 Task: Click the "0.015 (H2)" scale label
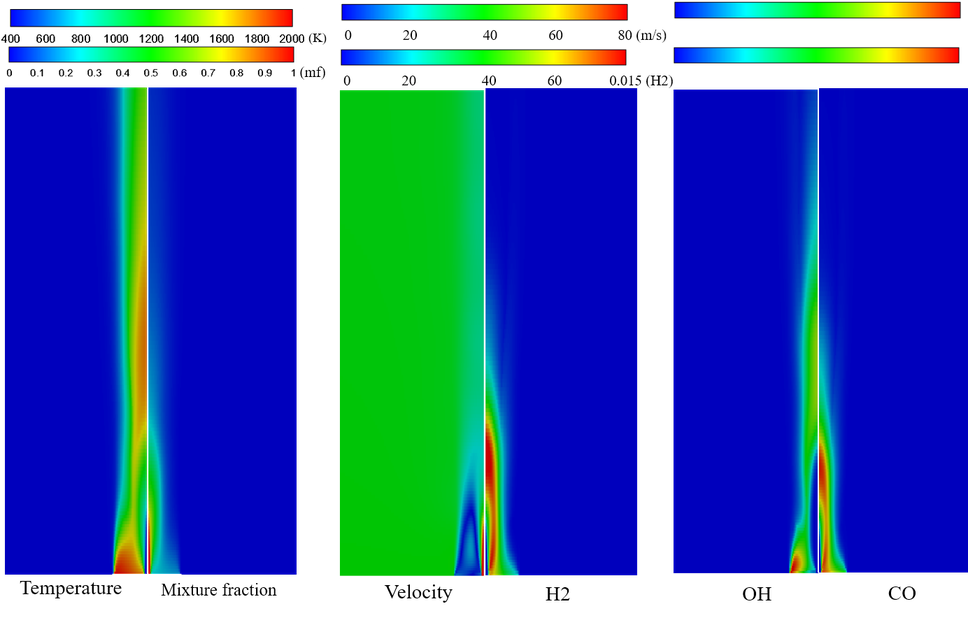641,81
